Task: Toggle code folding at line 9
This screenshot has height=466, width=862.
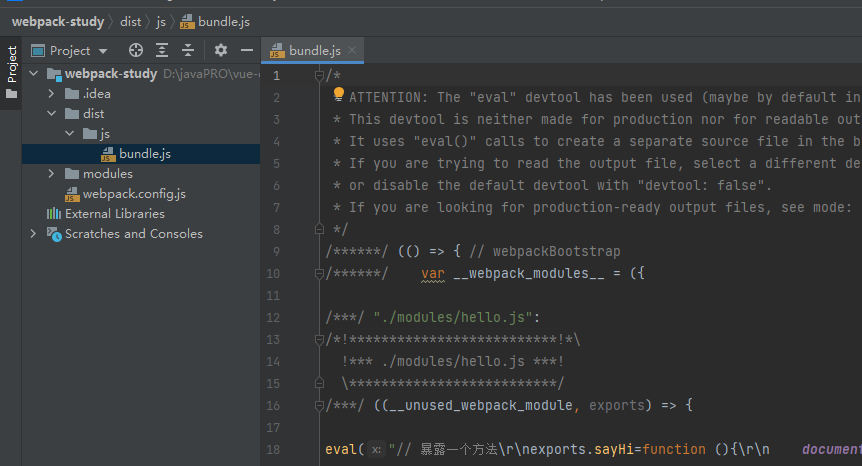Action: coord(319,251)
